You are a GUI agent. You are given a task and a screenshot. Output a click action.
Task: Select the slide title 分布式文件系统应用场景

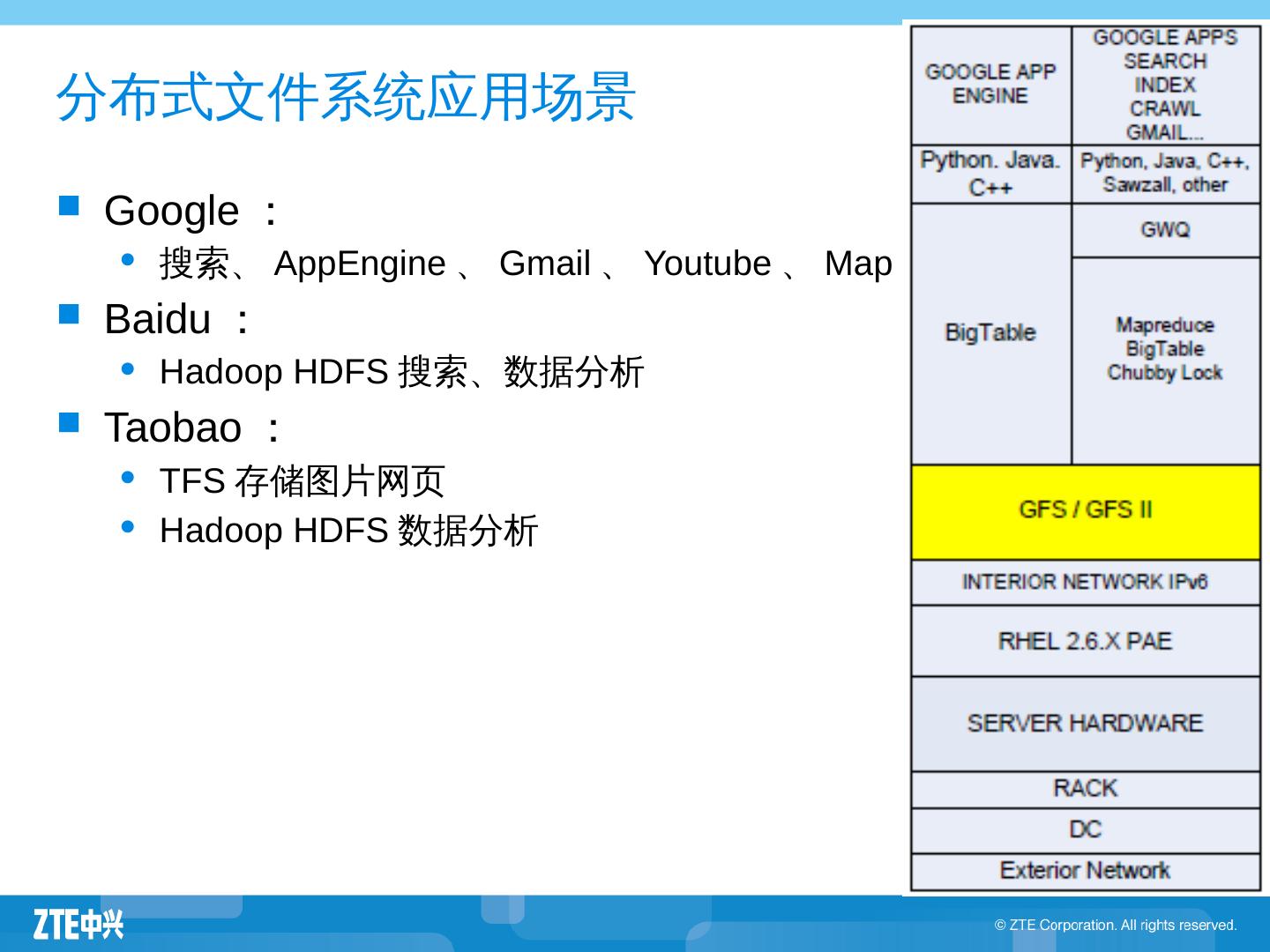[x=346, y=96]
